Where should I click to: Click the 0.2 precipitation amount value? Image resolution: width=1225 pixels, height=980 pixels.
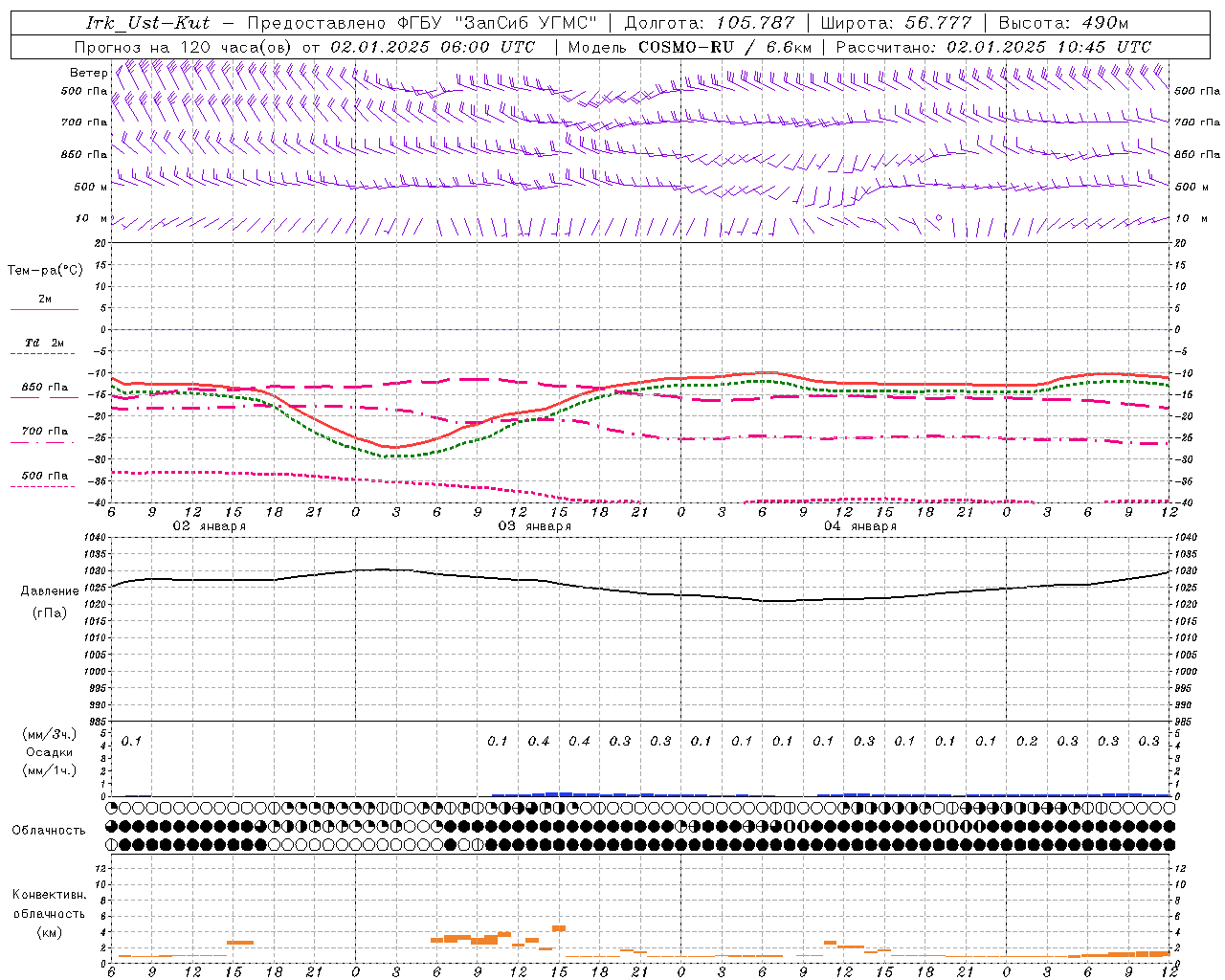(1027, 742)
